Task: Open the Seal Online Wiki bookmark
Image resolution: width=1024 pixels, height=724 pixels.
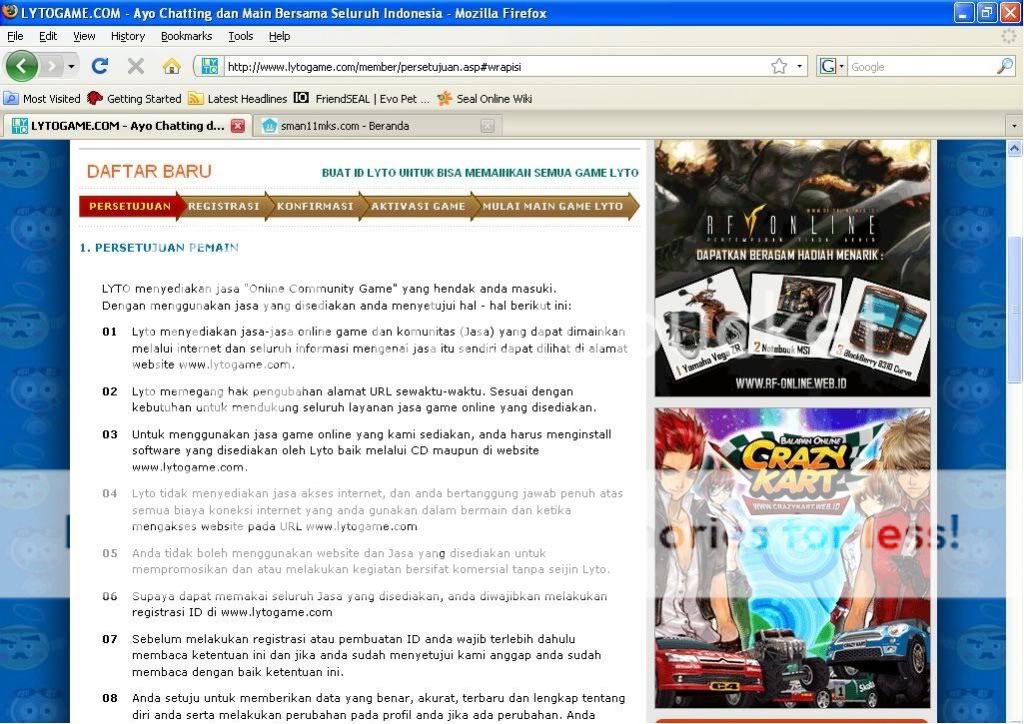Action: [x=484, y=99]
